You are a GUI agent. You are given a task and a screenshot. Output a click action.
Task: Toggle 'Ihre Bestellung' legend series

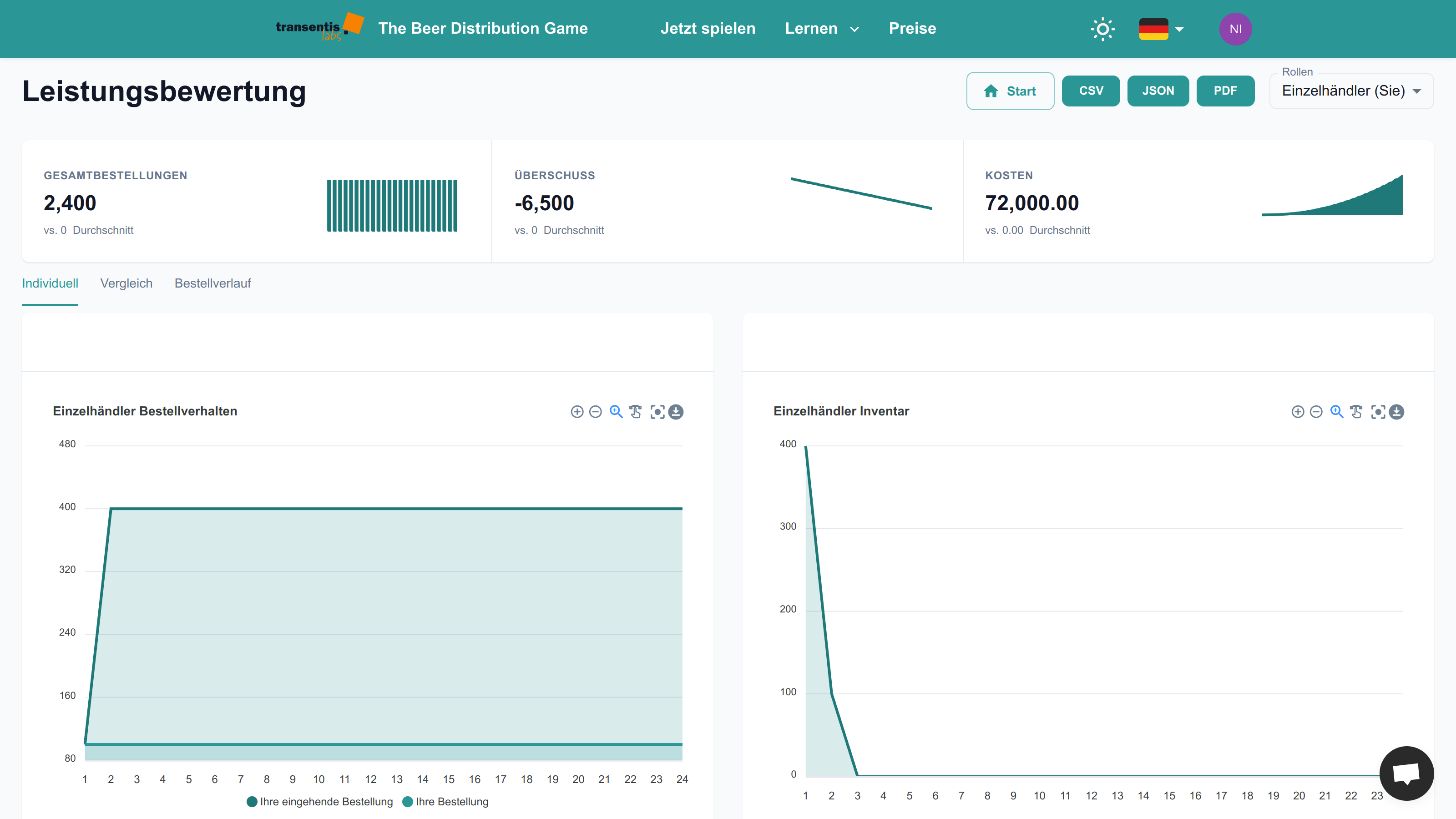(445, 801)
